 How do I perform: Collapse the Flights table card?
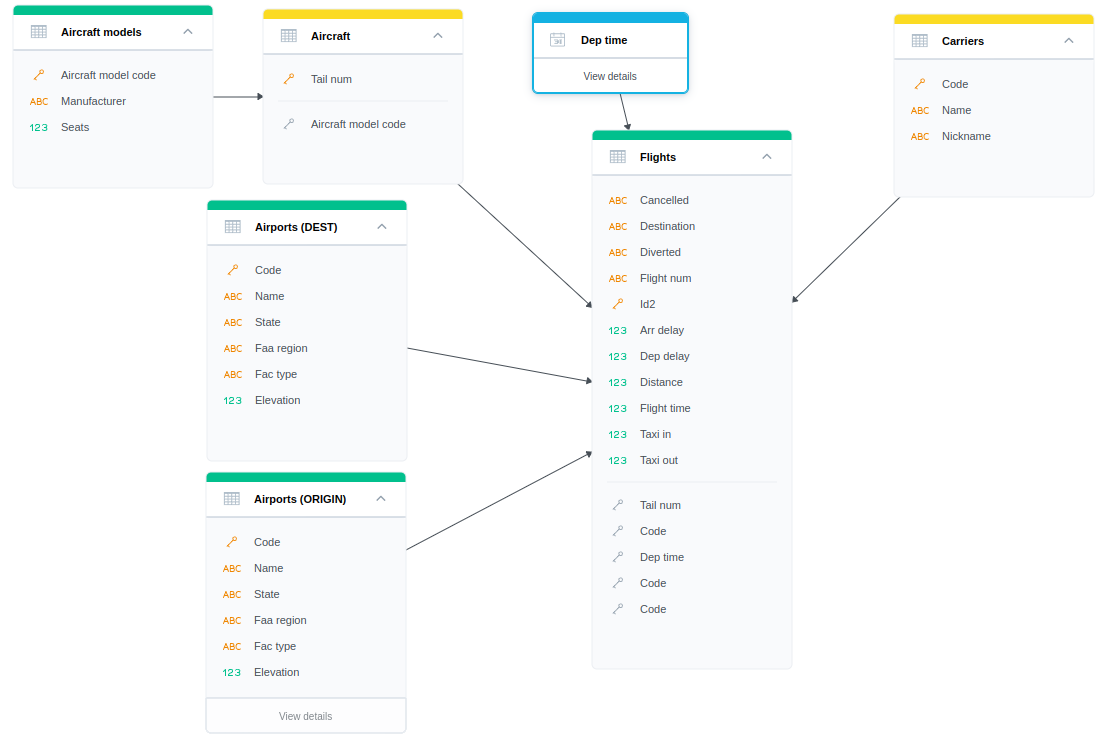click(x=767, y=157)
